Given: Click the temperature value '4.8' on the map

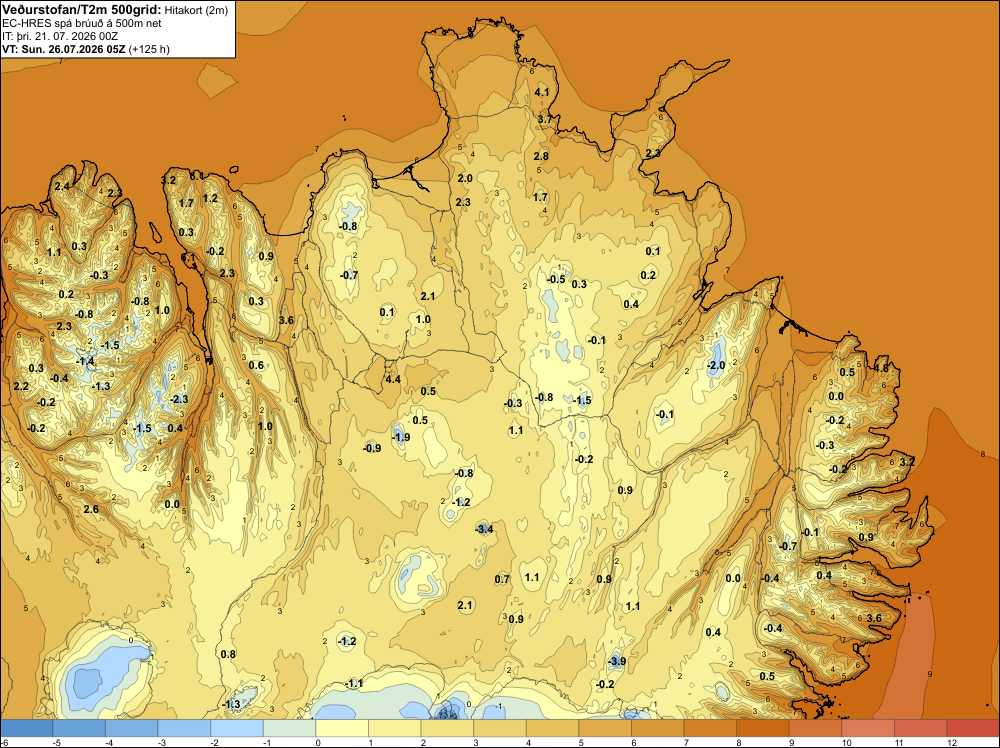Looking at the screenshot, I should coord(881,368).
